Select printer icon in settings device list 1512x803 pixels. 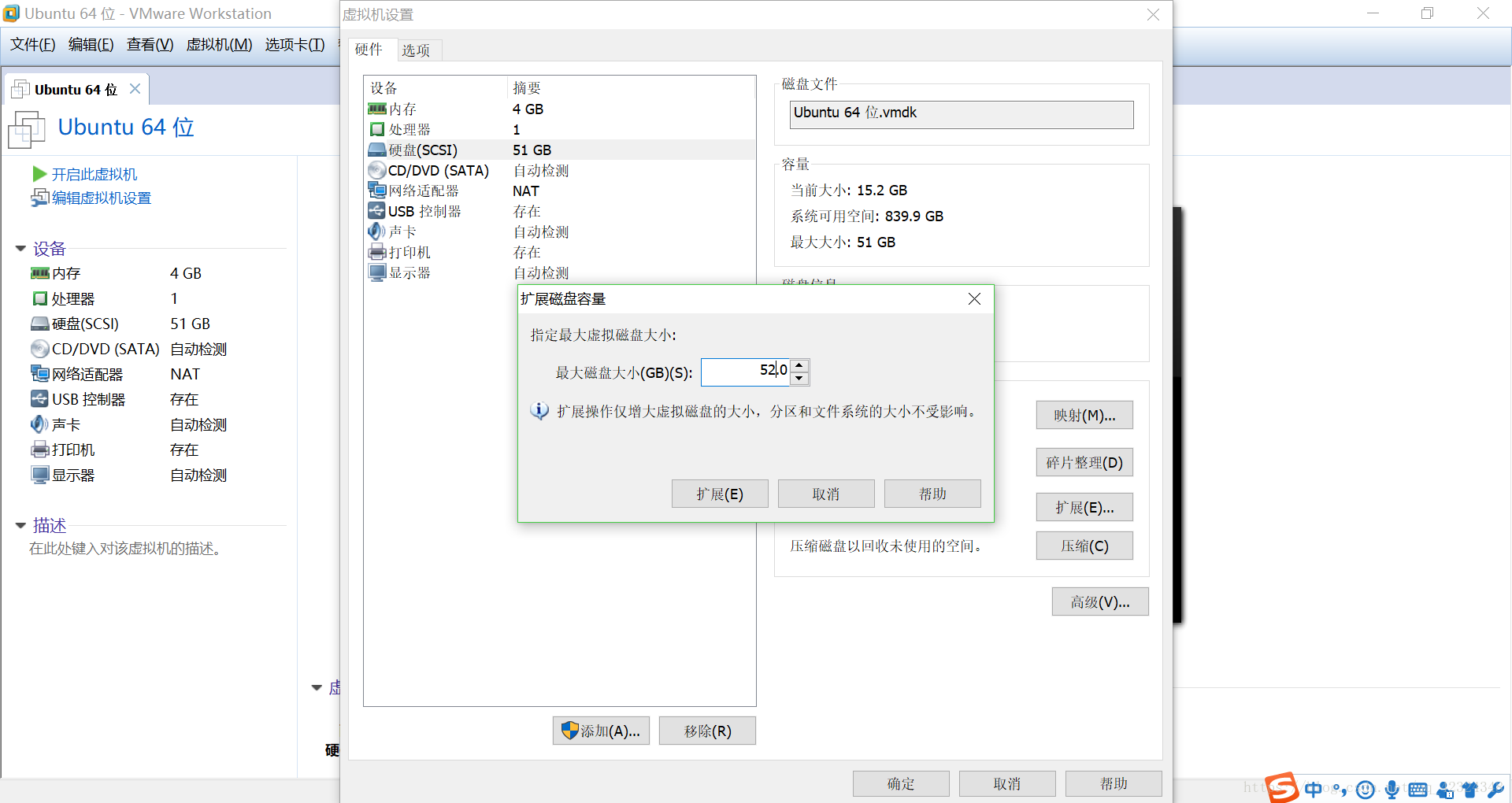click(377, 252)
